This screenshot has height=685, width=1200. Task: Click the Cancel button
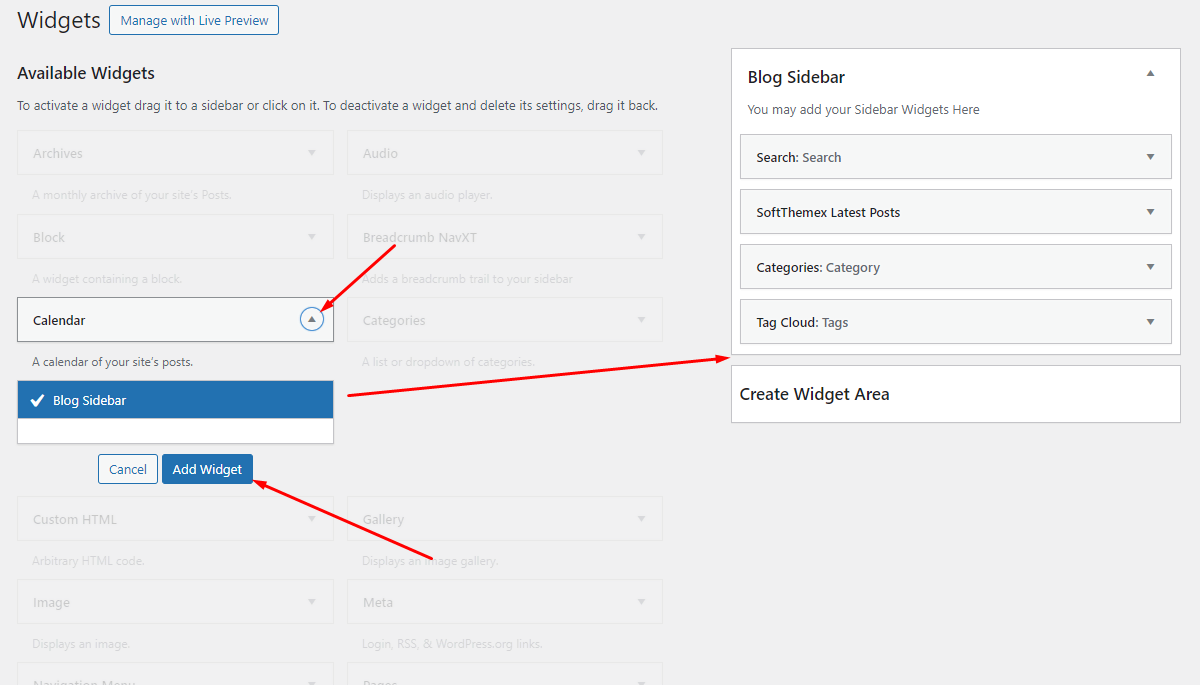pyautogui.click(x=128, y=469)
